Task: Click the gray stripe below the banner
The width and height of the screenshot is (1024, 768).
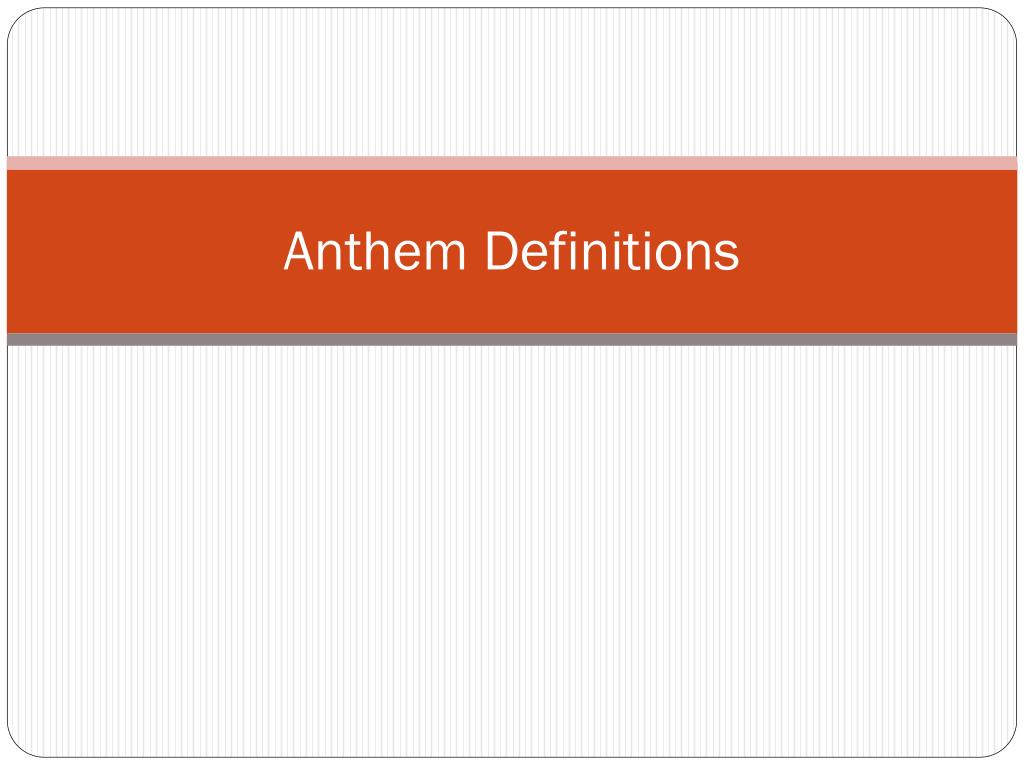Action: pyautogui.click(x=512, y=340)
